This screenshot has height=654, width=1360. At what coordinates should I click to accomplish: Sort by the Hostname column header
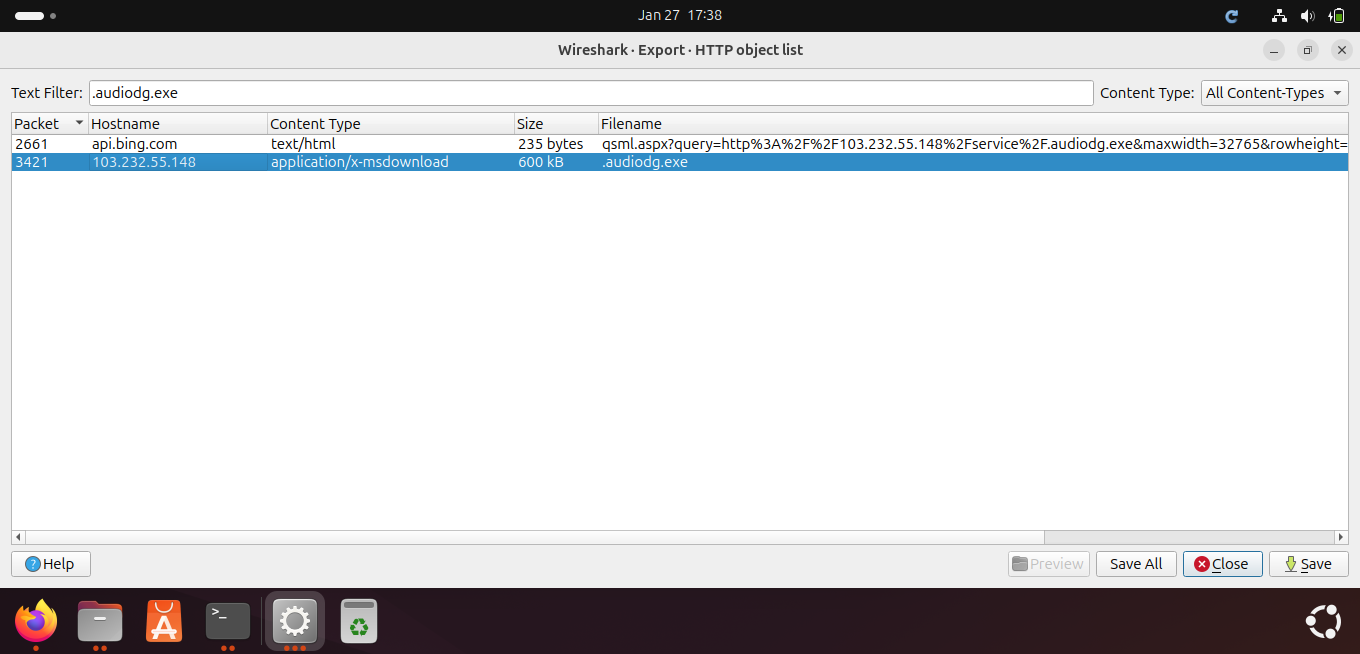coord(177,124)
